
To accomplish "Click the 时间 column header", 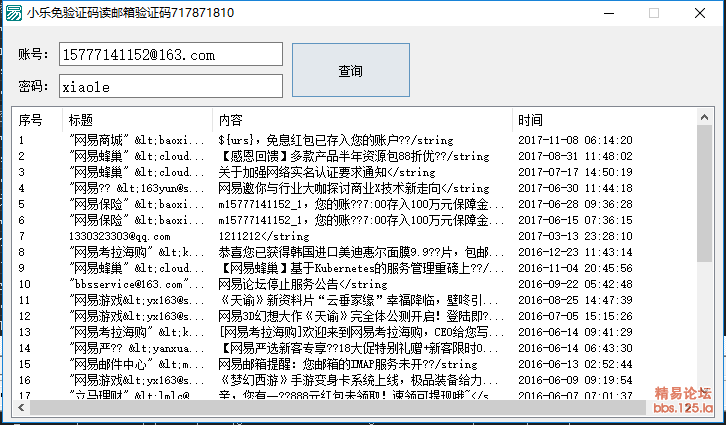I will click(598, 119).
